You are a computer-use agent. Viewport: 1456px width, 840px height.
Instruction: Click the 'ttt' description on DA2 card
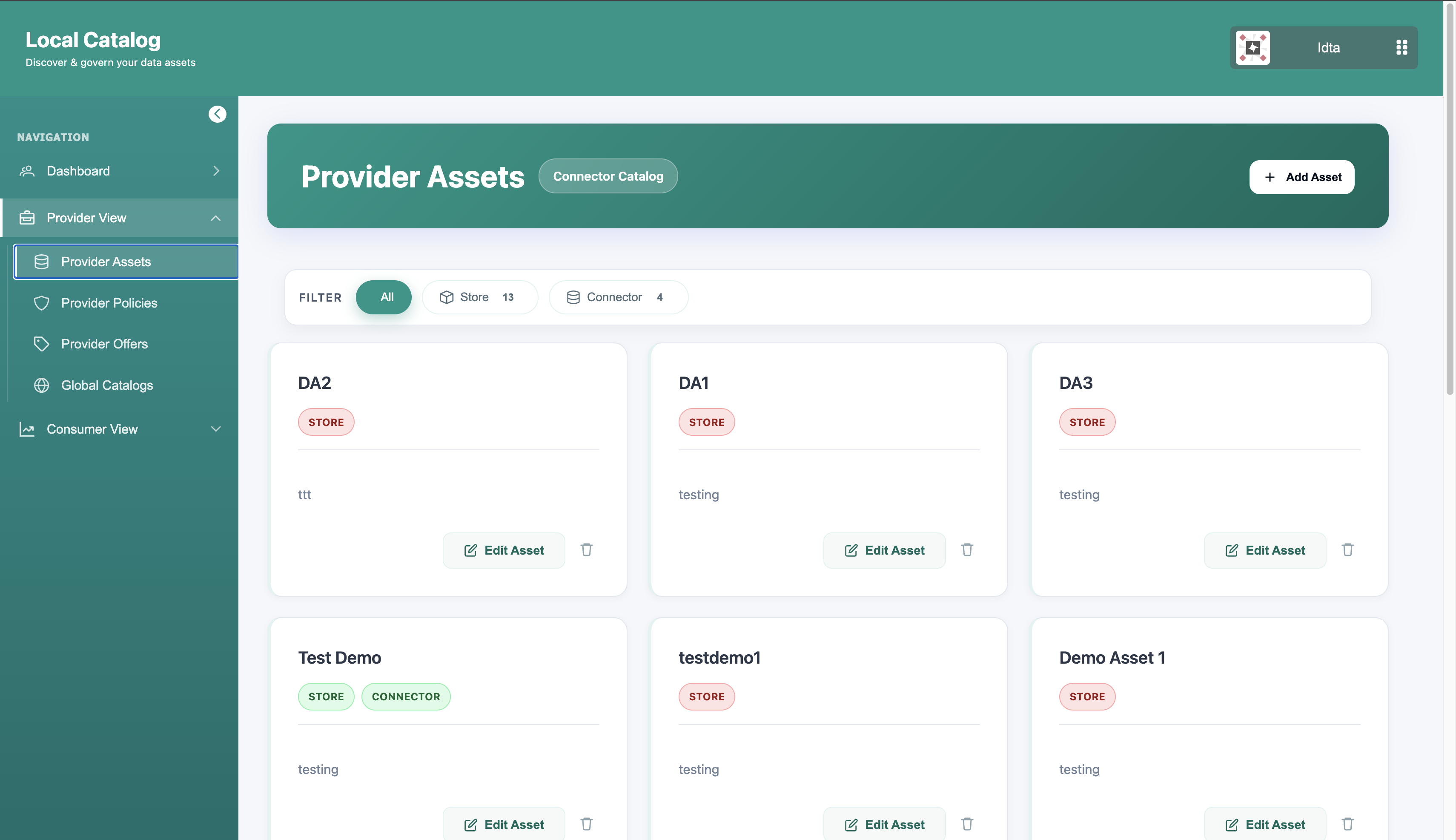pyautogui.click(x=304, y=495)
